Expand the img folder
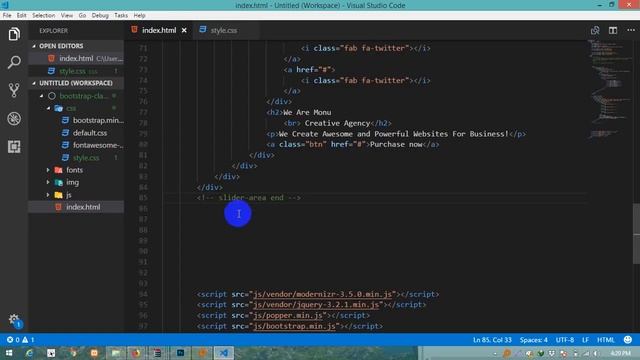This screenshot has width=640, height=360. (x=76, y=182)
